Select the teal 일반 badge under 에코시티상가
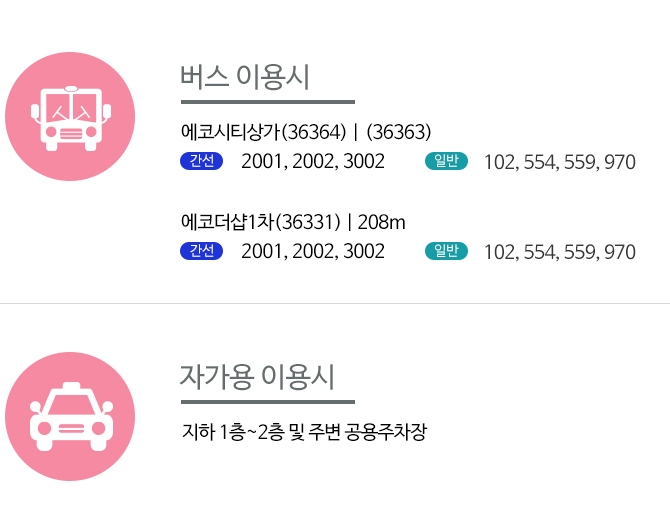The height and width of the screenshot is (530, 670). pos(446,161)
